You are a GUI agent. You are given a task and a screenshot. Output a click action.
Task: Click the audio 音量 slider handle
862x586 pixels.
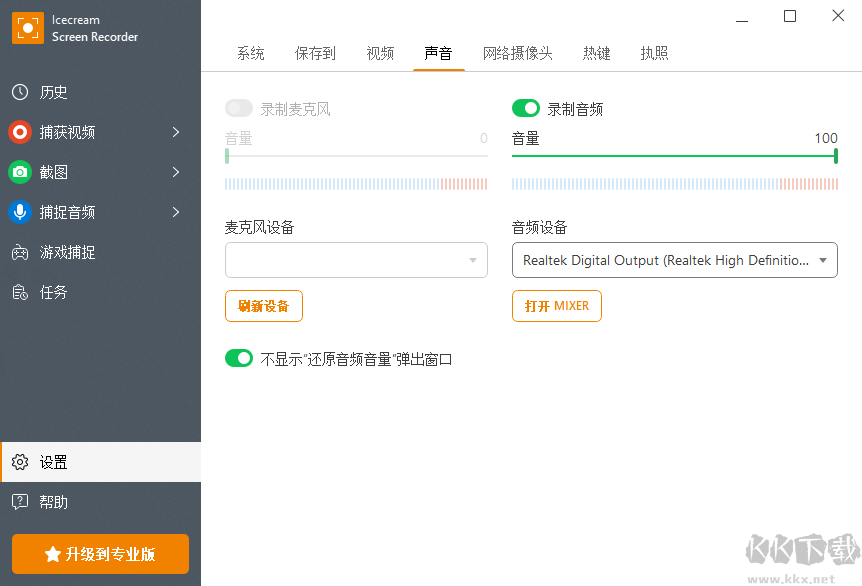835,156
